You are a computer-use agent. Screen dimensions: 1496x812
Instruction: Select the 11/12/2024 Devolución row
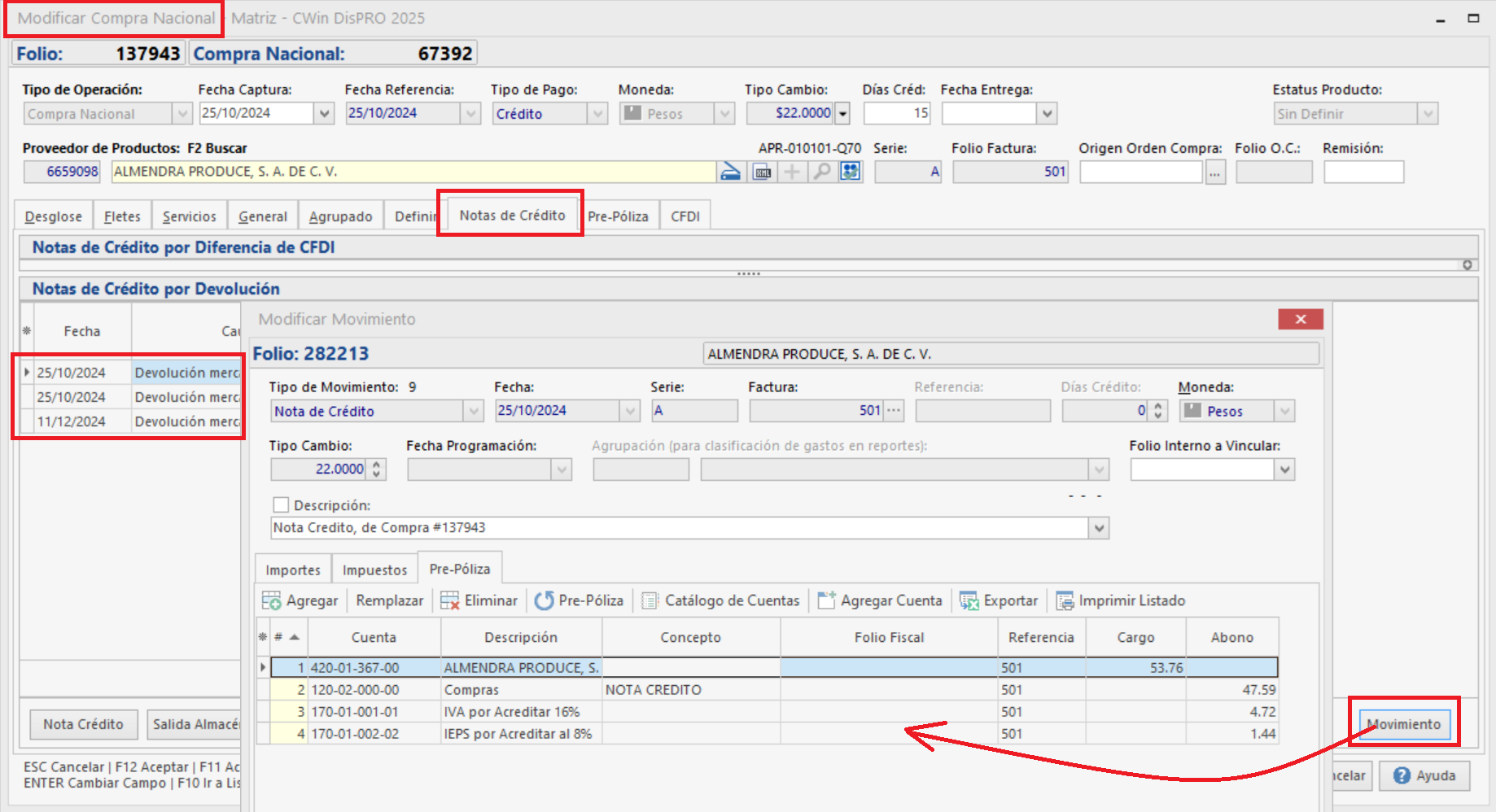130,421
